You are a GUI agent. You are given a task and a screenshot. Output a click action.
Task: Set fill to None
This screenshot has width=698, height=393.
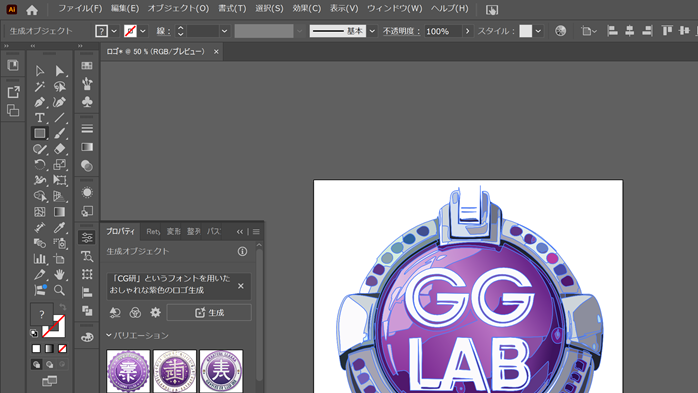62,348
